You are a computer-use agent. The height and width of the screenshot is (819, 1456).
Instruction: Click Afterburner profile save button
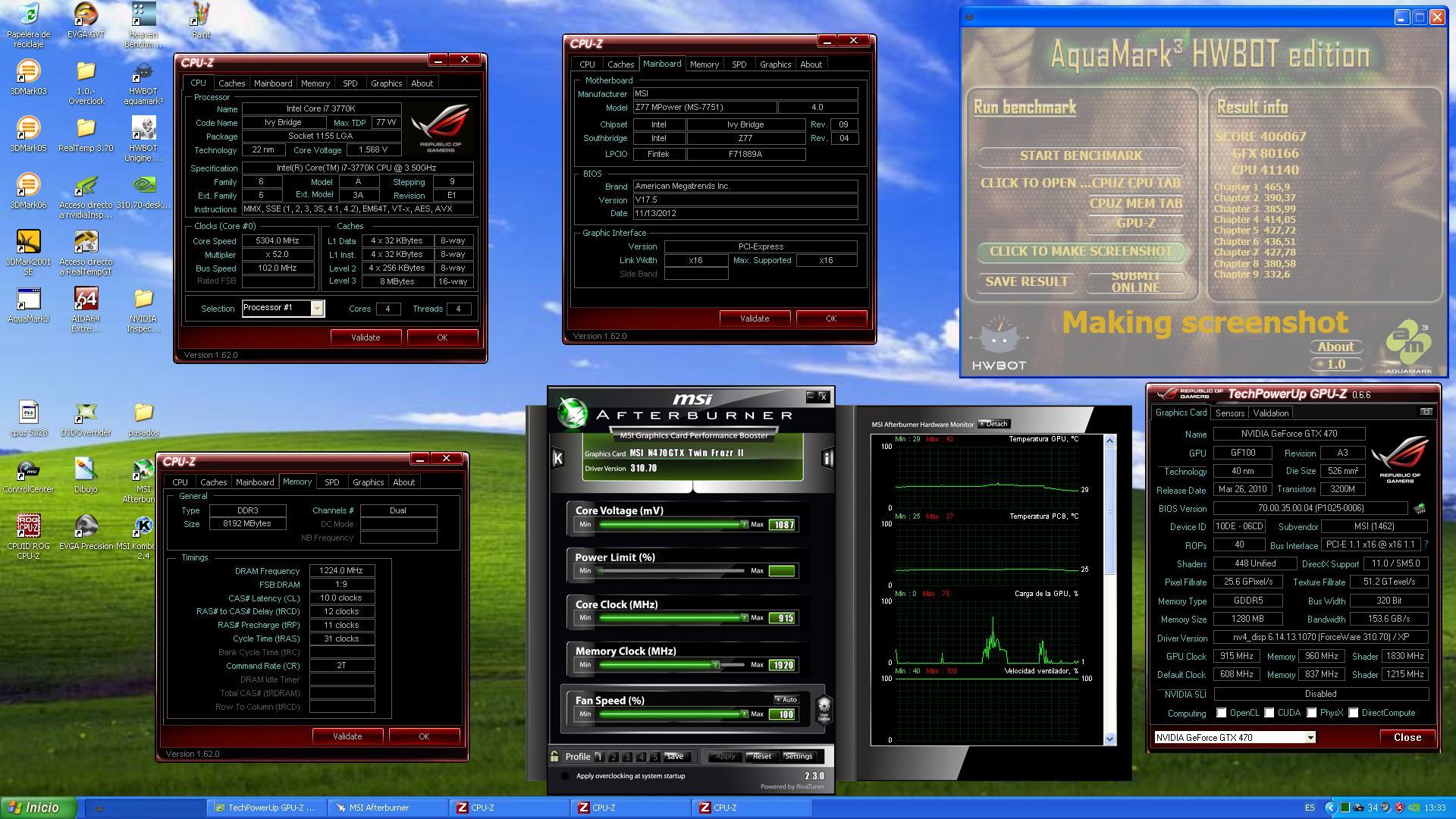[674, 756]
